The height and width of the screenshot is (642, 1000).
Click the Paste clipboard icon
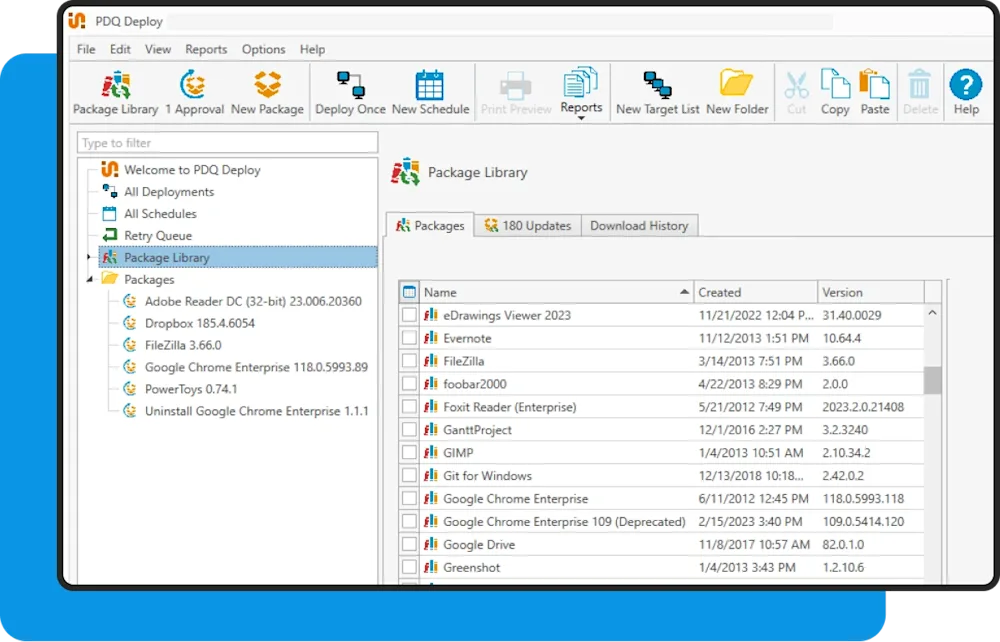[874, 93]
